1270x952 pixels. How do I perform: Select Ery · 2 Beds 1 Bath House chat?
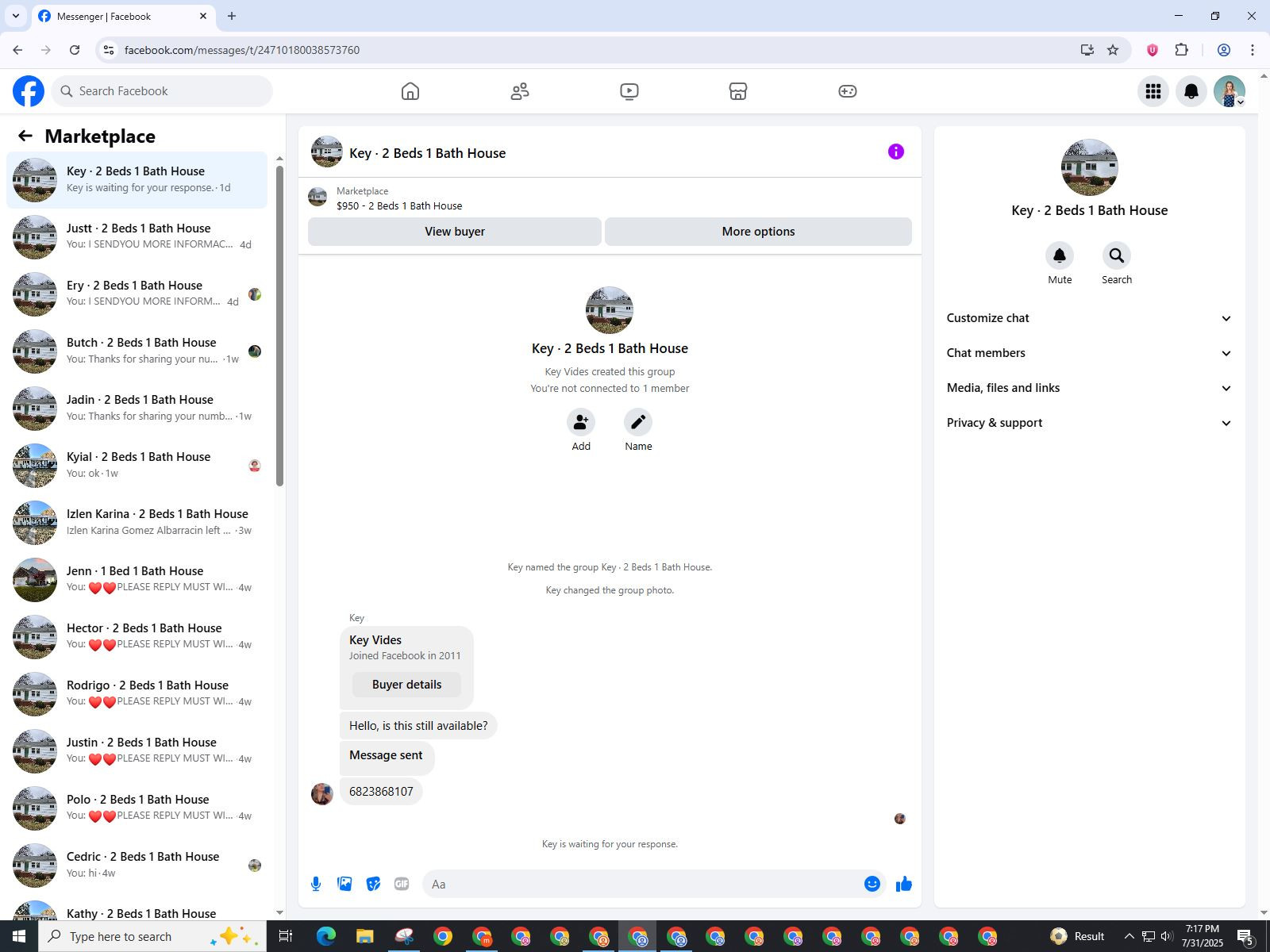pos(137,294)
